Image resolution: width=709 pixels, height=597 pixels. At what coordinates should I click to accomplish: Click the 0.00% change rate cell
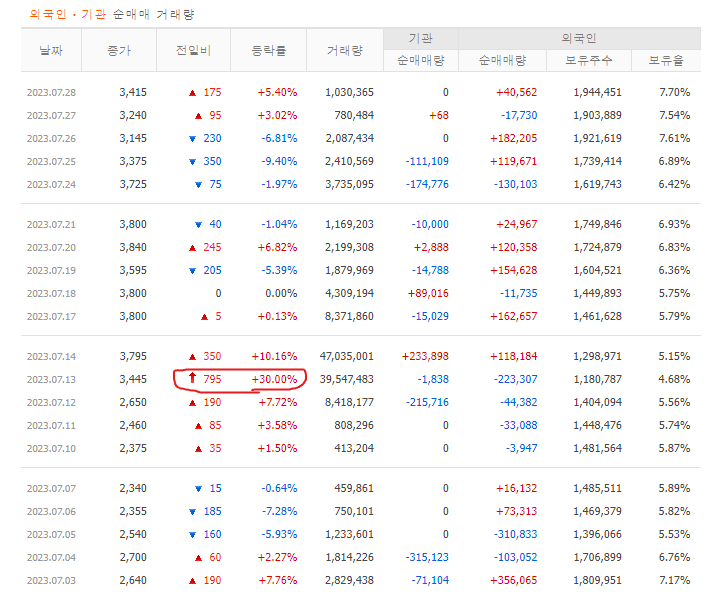click(281, 293)
